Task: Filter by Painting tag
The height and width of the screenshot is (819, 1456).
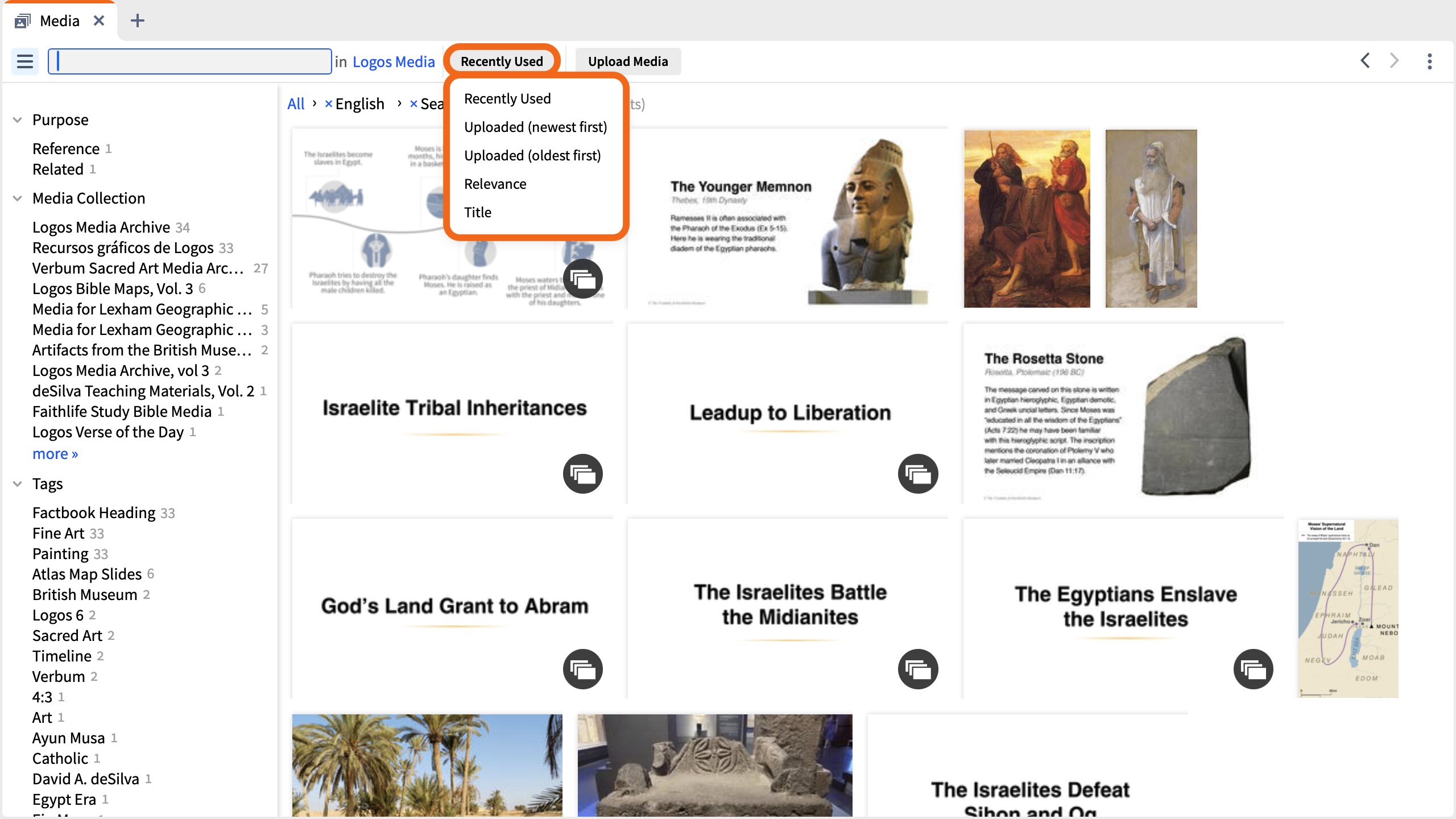Action: [x=60, y=554]
